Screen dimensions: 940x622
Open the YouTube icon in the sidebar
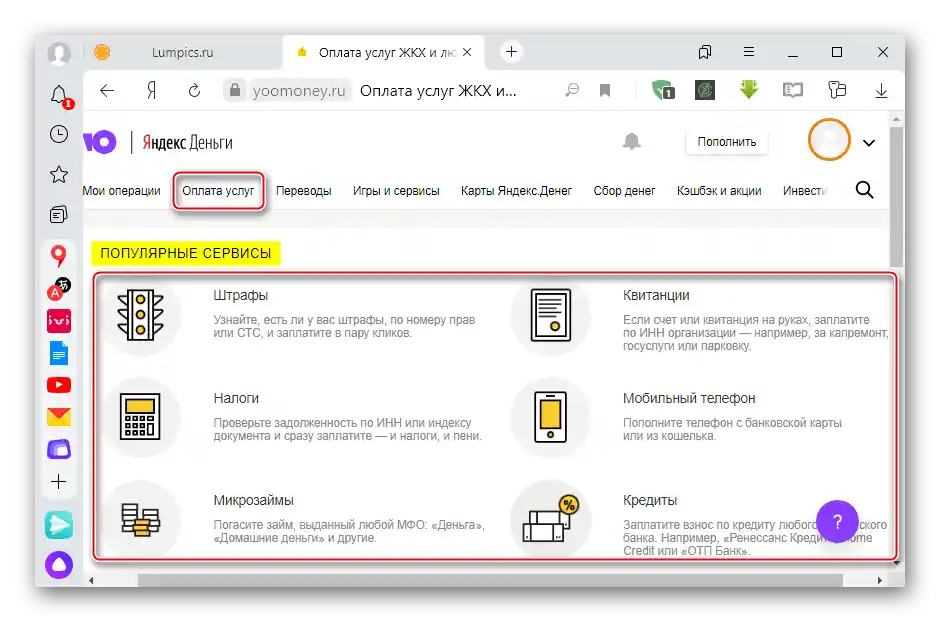point(59,385)
